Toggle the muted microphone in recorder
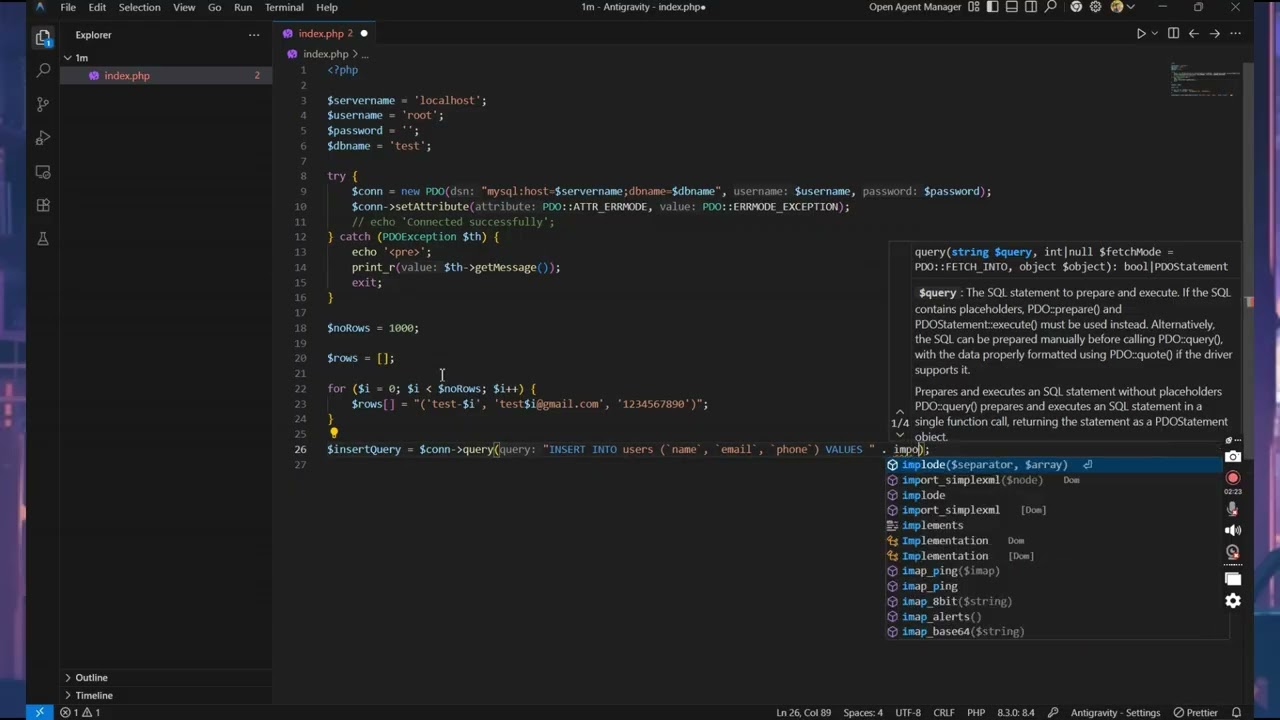The image size is (1280, 720). pos(1233,509)
